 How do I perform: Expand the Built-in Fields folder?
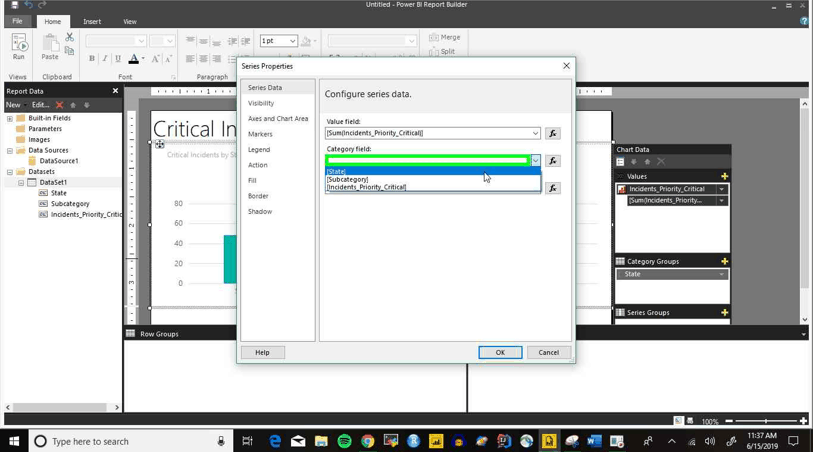pyautogui.click(x=10, y=118)
